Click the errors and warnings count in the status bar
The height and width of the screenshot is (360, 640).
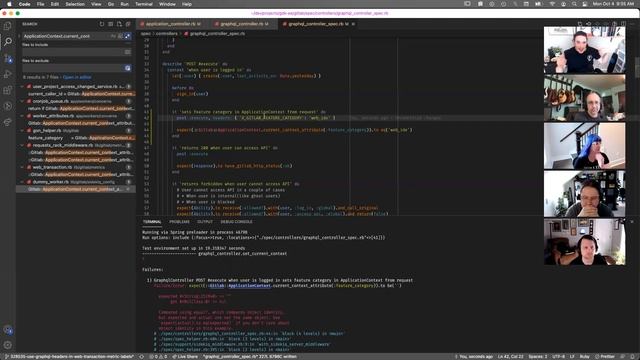[x=158, y=357]
